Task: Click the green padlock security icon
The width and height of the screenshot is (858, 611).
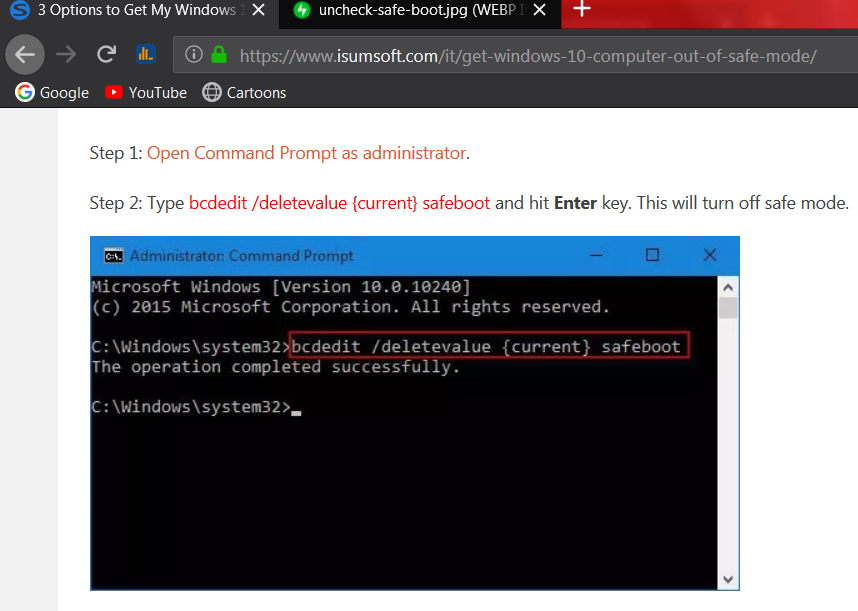Action: pos(219,54)
